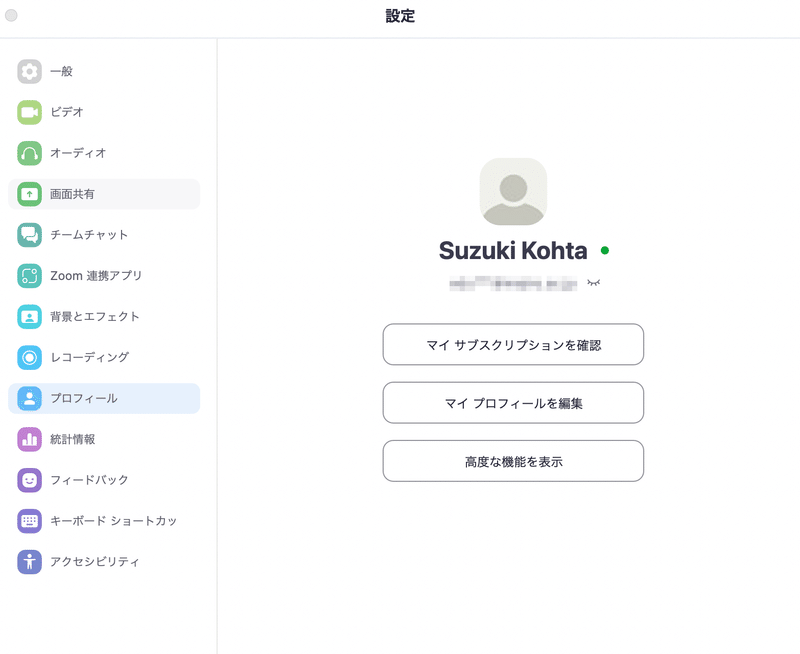Toggle email visibility with the eye icon
Screen dimensions: 800x654
[593, 283]
